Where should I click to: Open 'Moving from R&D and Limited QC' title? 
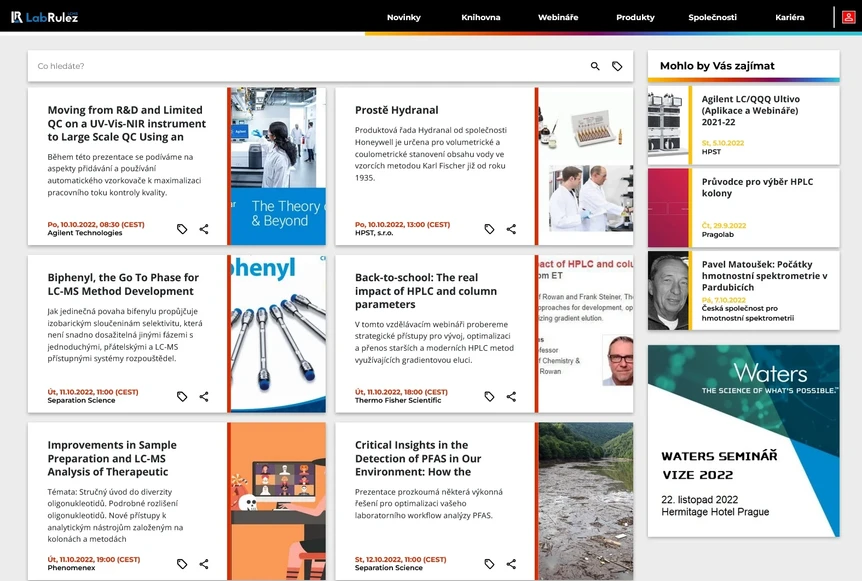pos(127,124)
